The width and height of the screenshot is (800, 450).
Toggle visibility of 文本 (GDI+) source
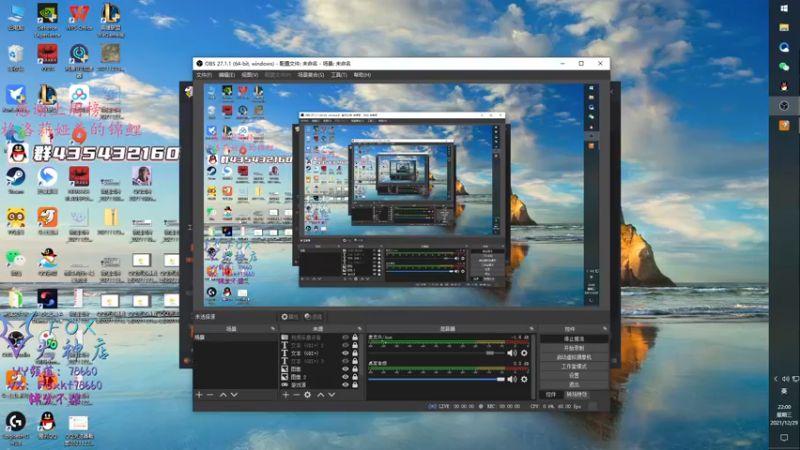tap(345, 353)
